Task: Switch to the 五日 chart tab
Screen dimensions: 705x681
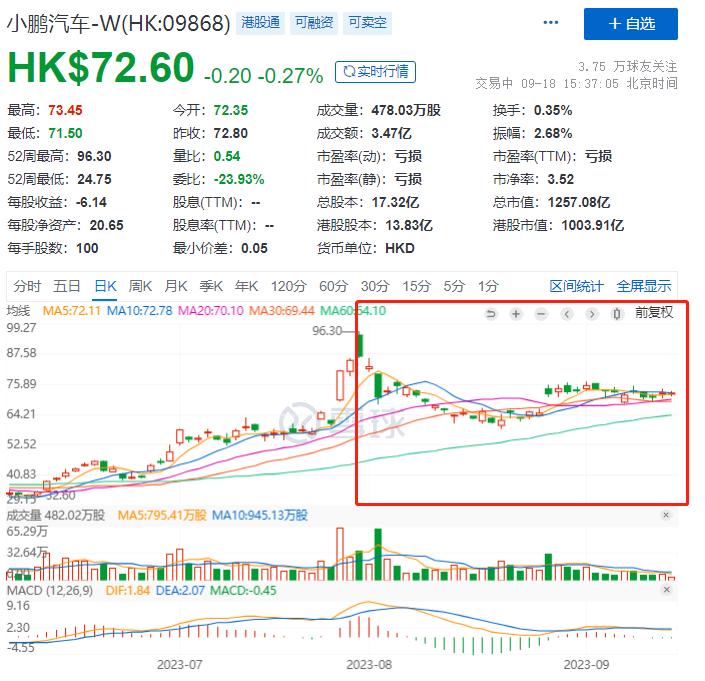Action: (67, 286)
